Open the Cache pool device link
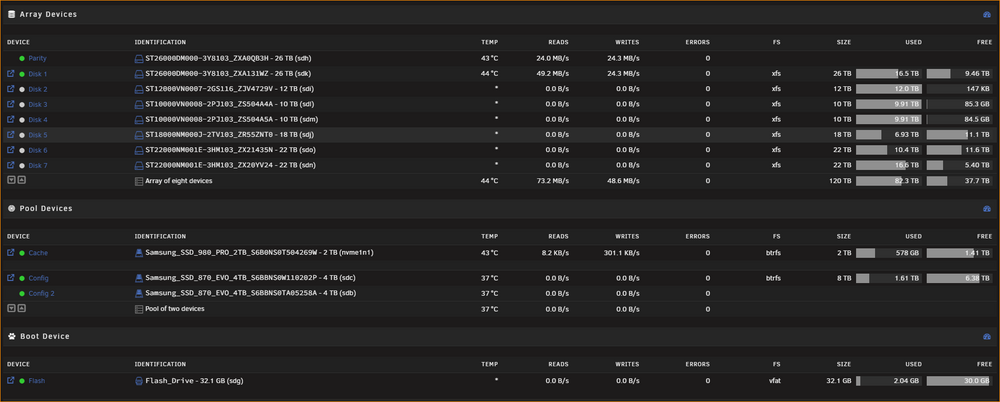Screen dimensions: 1000x402 pyautogui.click(x=38, y=253)
